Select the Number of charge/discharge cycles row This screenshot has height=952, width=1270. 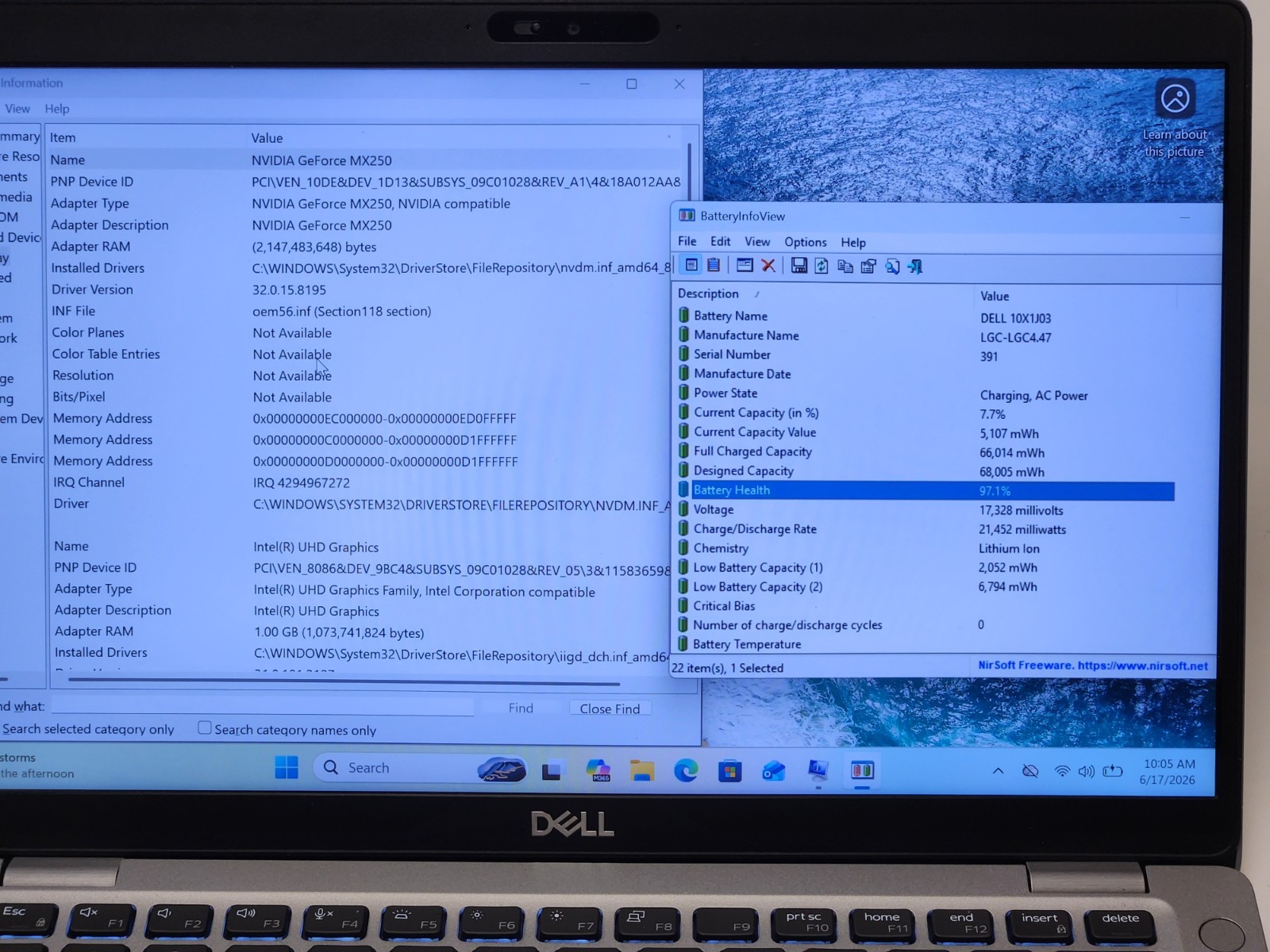pos(926,624)
